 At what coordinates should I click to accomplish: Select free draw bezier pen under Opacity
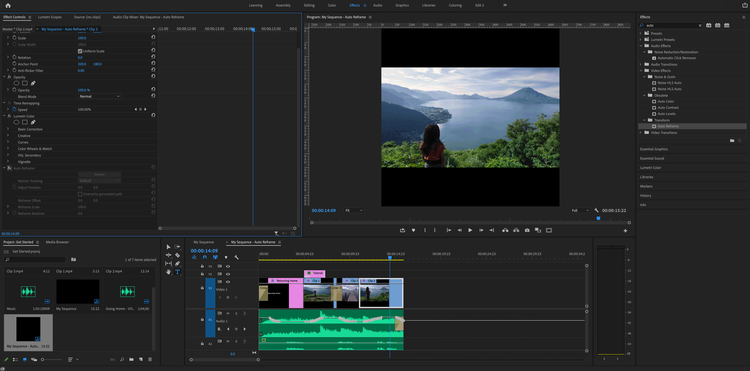(x=33, y=83)
